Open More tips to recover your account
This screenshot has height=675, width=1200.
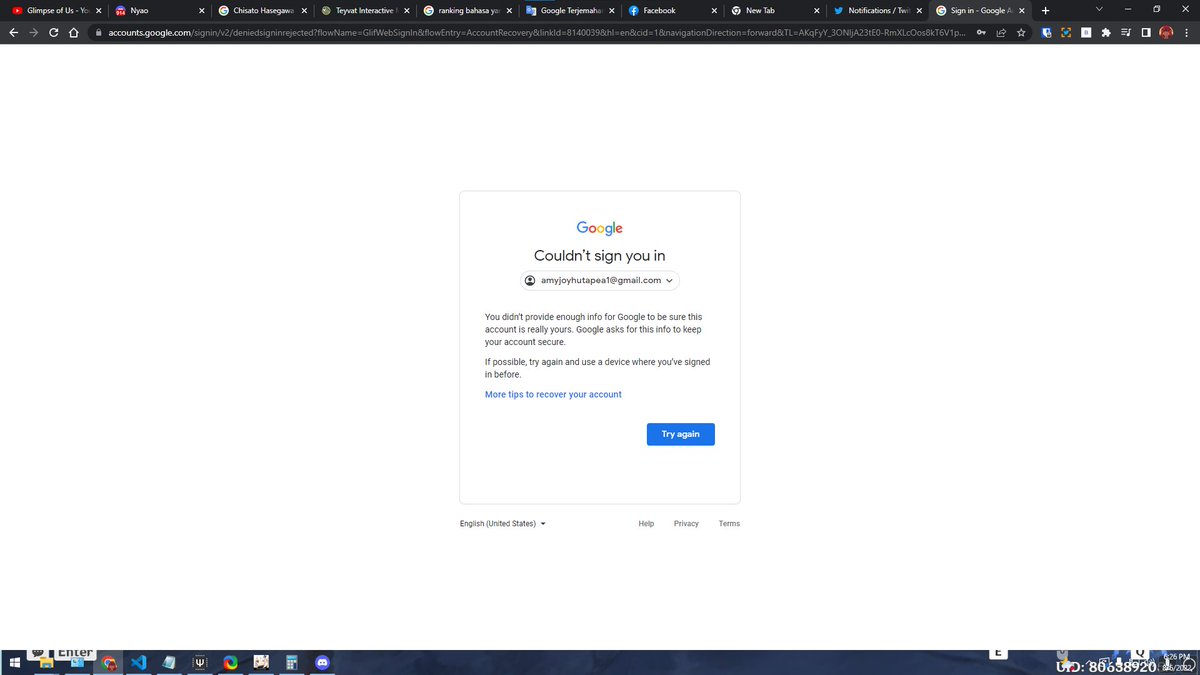point(553,395)
